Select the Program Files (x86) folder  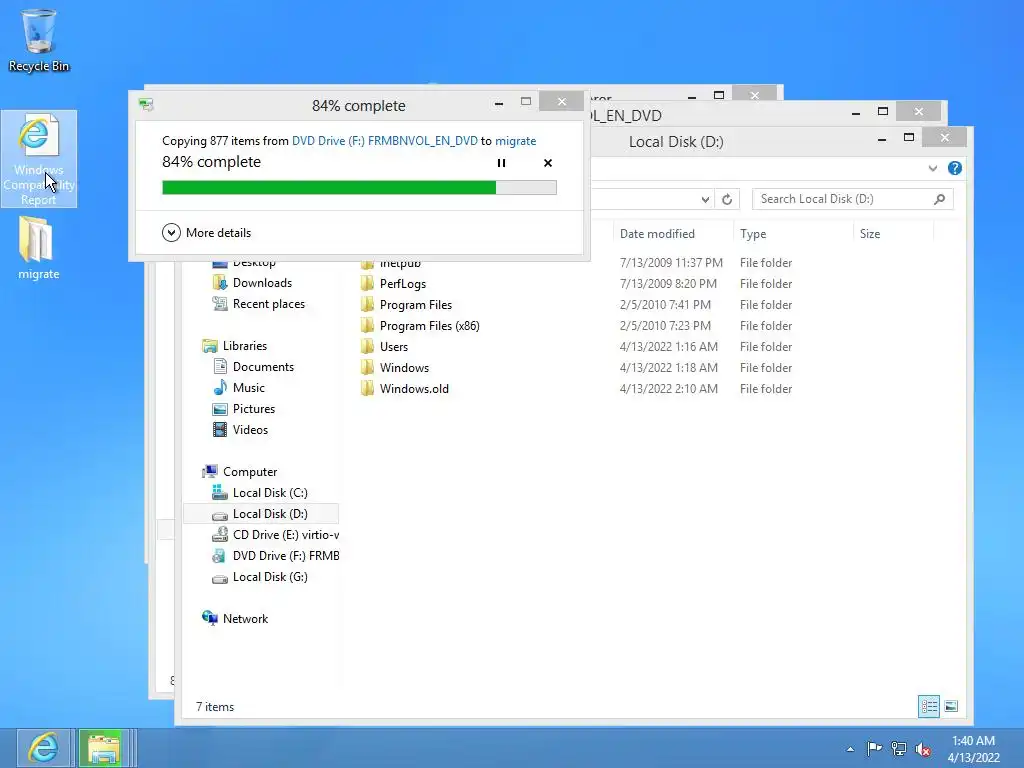[429, 325]
